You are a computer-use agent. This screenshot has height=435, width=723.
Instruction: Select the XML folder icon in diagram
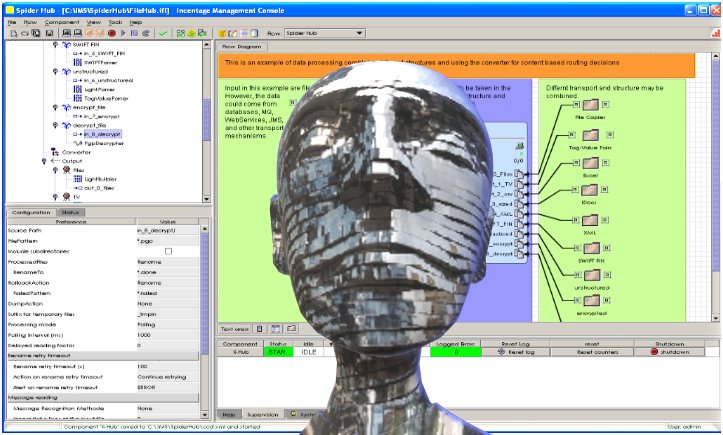[x=590, y=220]
